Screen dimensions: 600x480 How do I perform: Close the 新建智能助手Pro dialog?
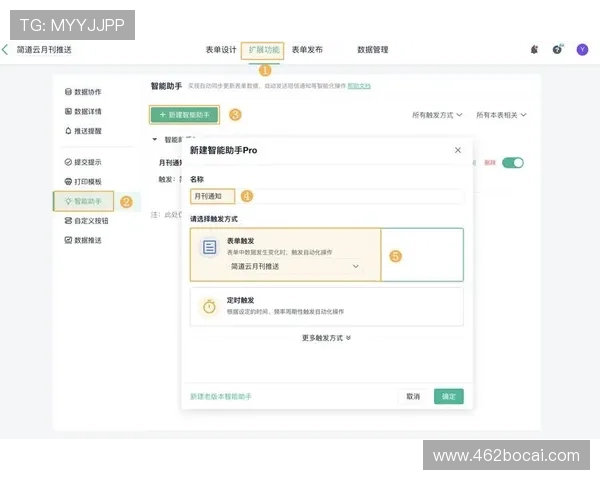[458, 150]
